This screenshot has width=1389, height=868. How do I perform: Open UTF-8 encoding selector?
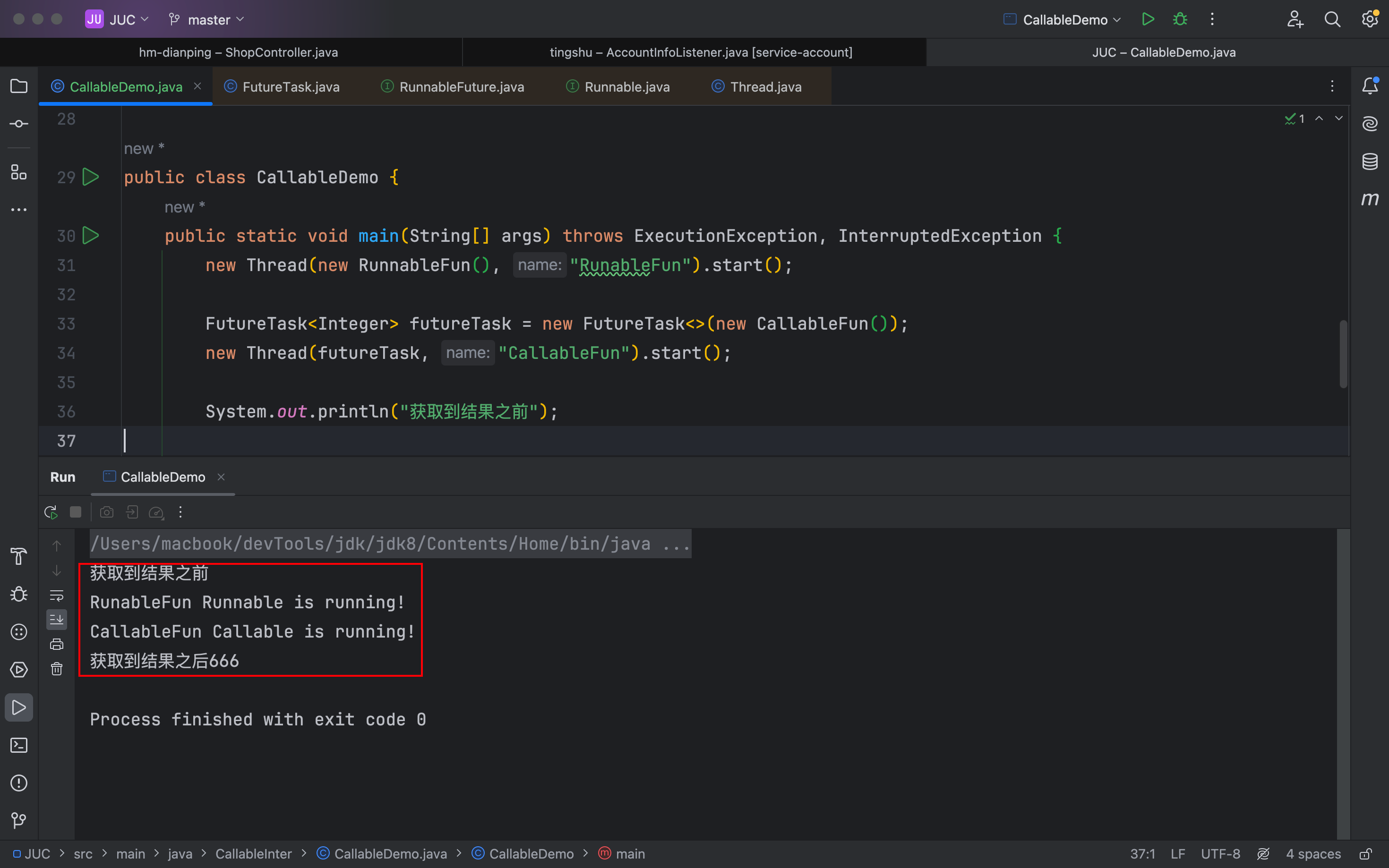tap(1220, 854)
